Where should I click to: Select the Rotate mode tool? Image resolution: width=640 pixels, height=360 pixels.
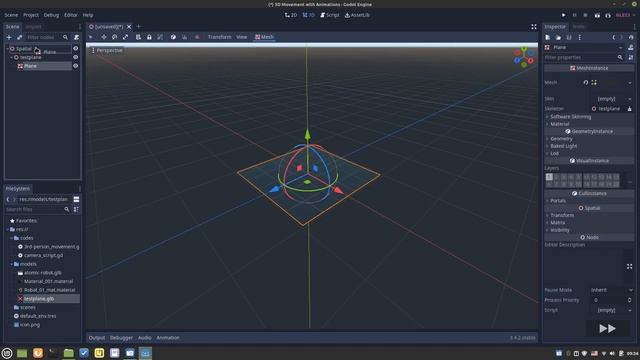tap(115, 37)
